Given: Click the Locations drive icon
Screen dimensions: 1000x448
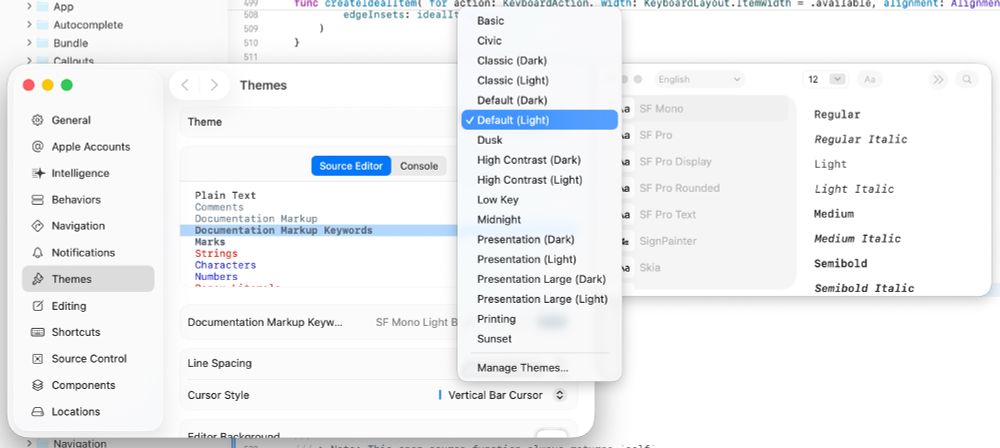Looking at the screenshot, I should 38,412.
